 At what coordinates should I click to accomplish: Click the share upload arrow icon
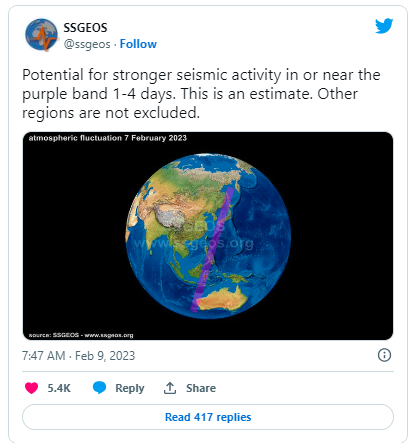(x=170, y=388)
